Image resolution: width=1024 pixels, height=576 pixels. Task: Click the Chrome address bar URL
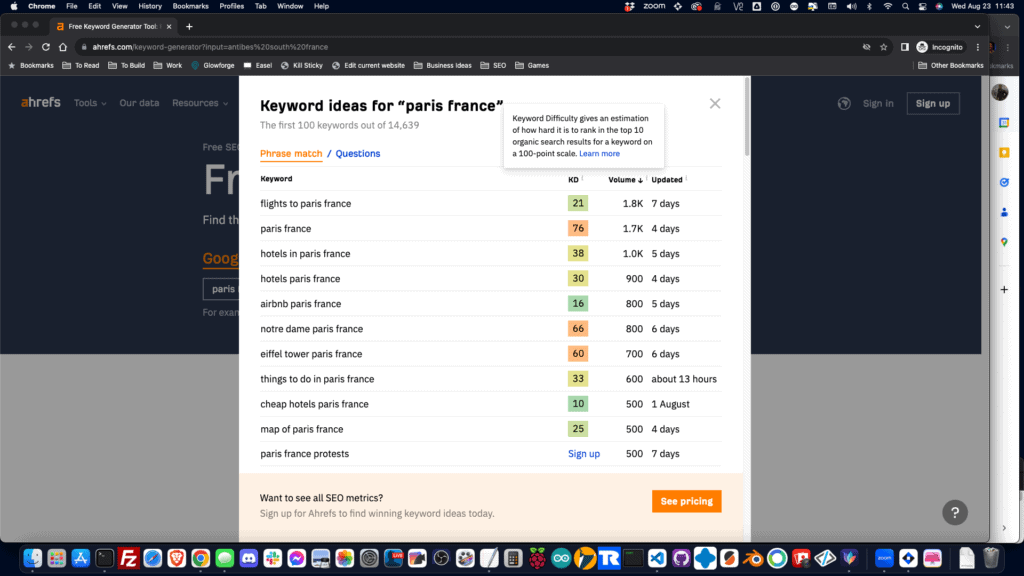pyautogui.click(x=210, y=47)
